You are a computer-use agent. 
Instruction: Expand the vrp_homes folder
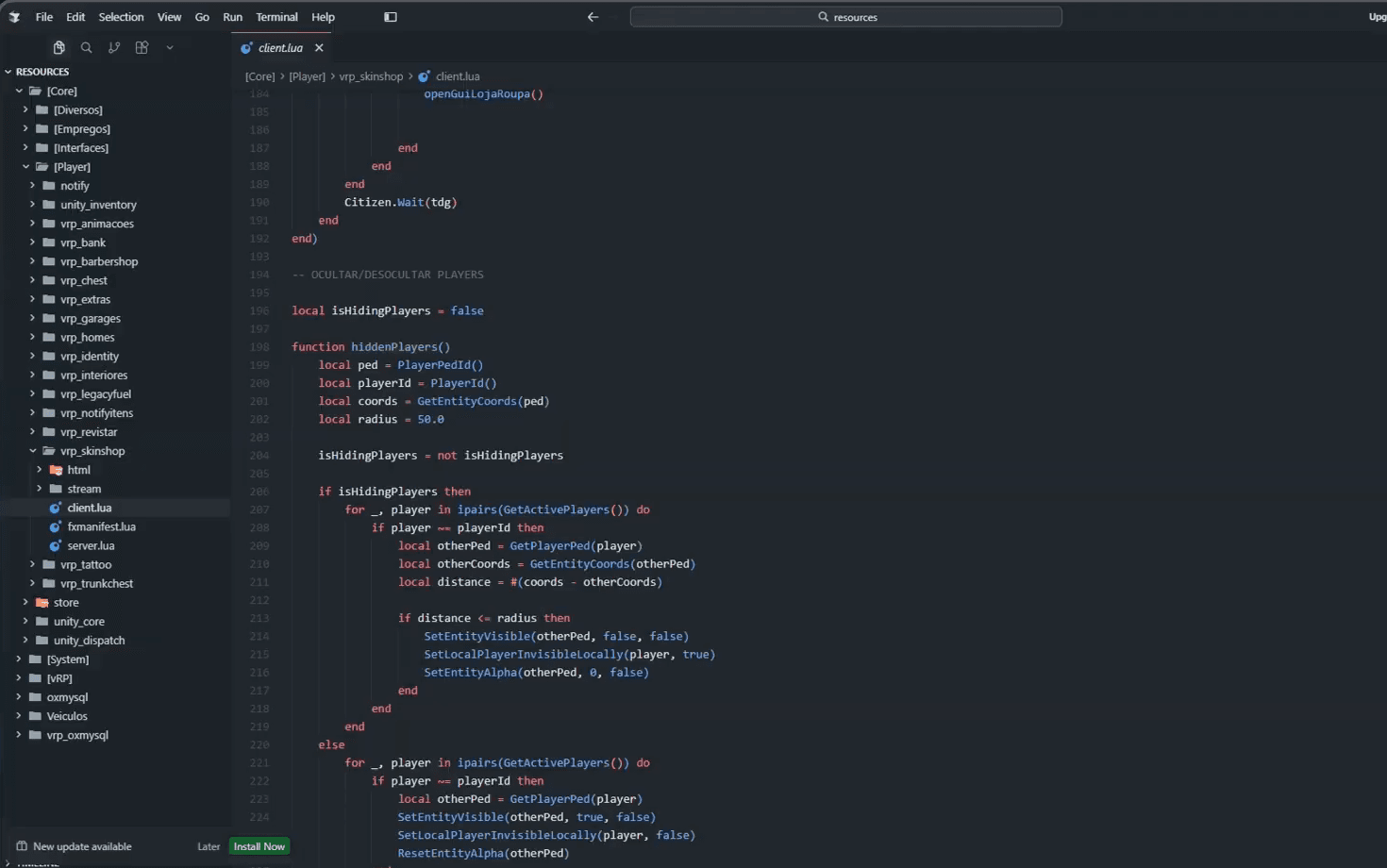click(x=115, y=337)
